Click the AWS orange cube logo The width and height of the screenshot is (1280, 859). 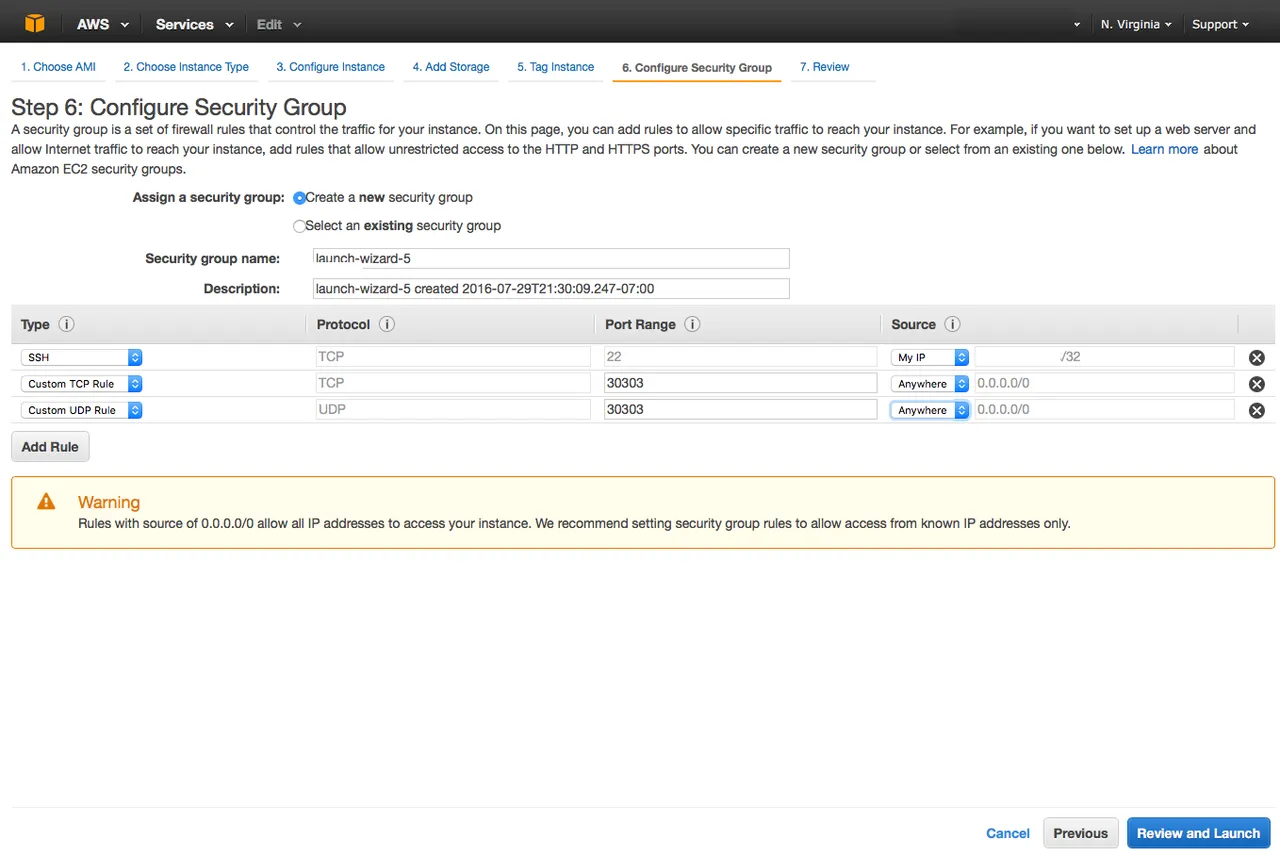click(35, 23)
